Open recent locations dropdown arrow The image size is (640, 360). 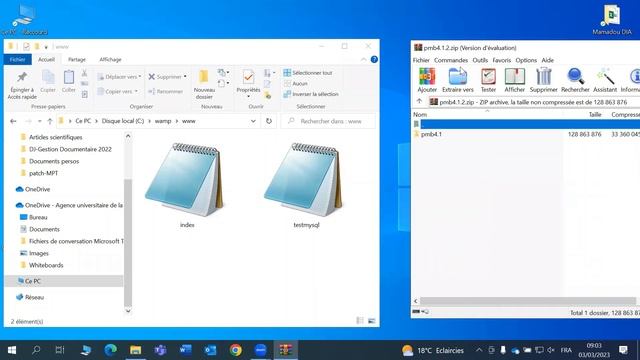click(40, 121)
